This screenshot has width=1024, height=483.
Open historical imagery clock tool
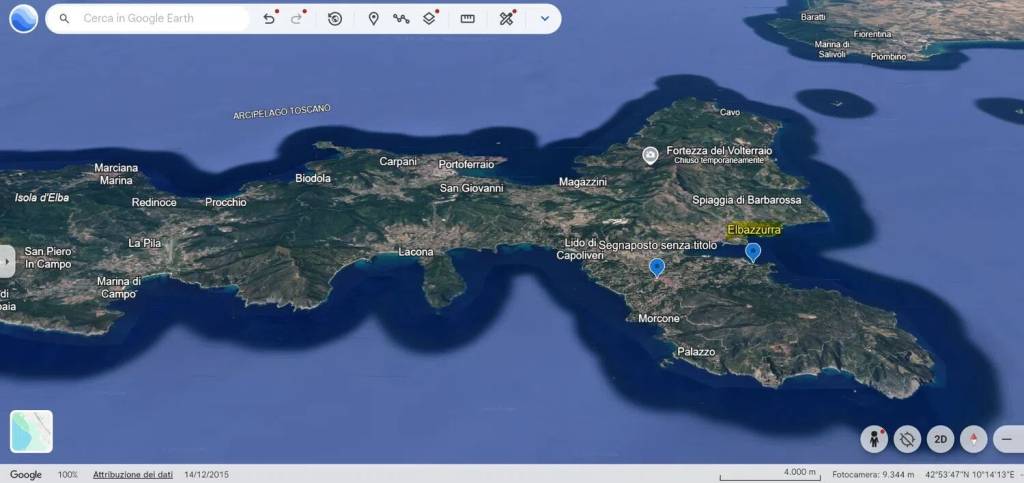coord(335,19)
